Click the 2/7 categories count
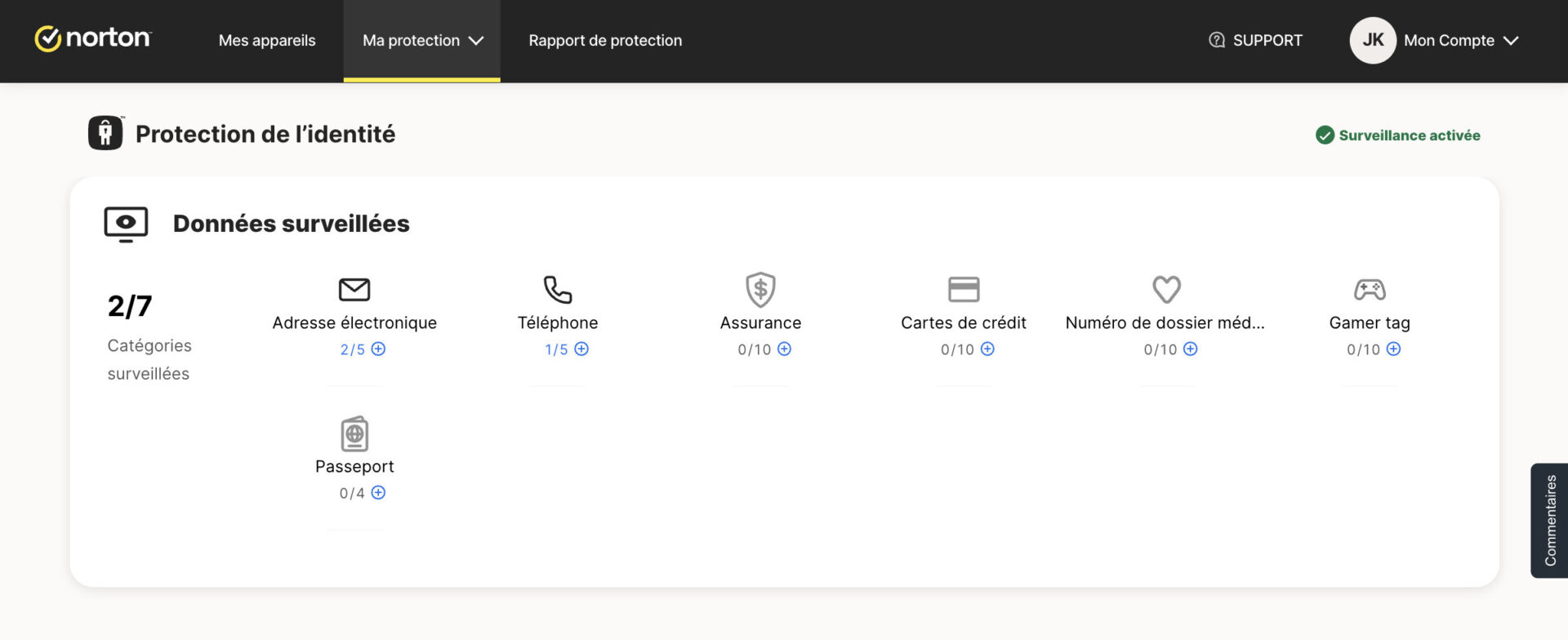Screen dimensions: 1568x640 tap(130, 306)
